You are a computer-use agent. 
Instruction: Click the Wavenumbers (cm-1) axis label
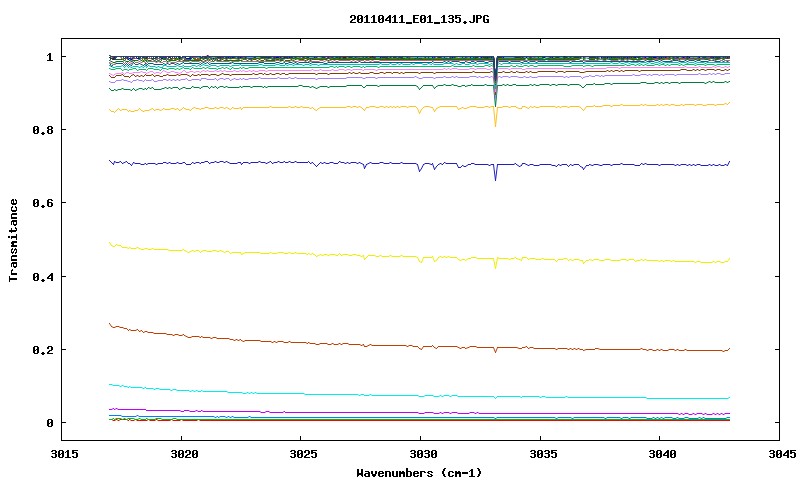point(419,473)
